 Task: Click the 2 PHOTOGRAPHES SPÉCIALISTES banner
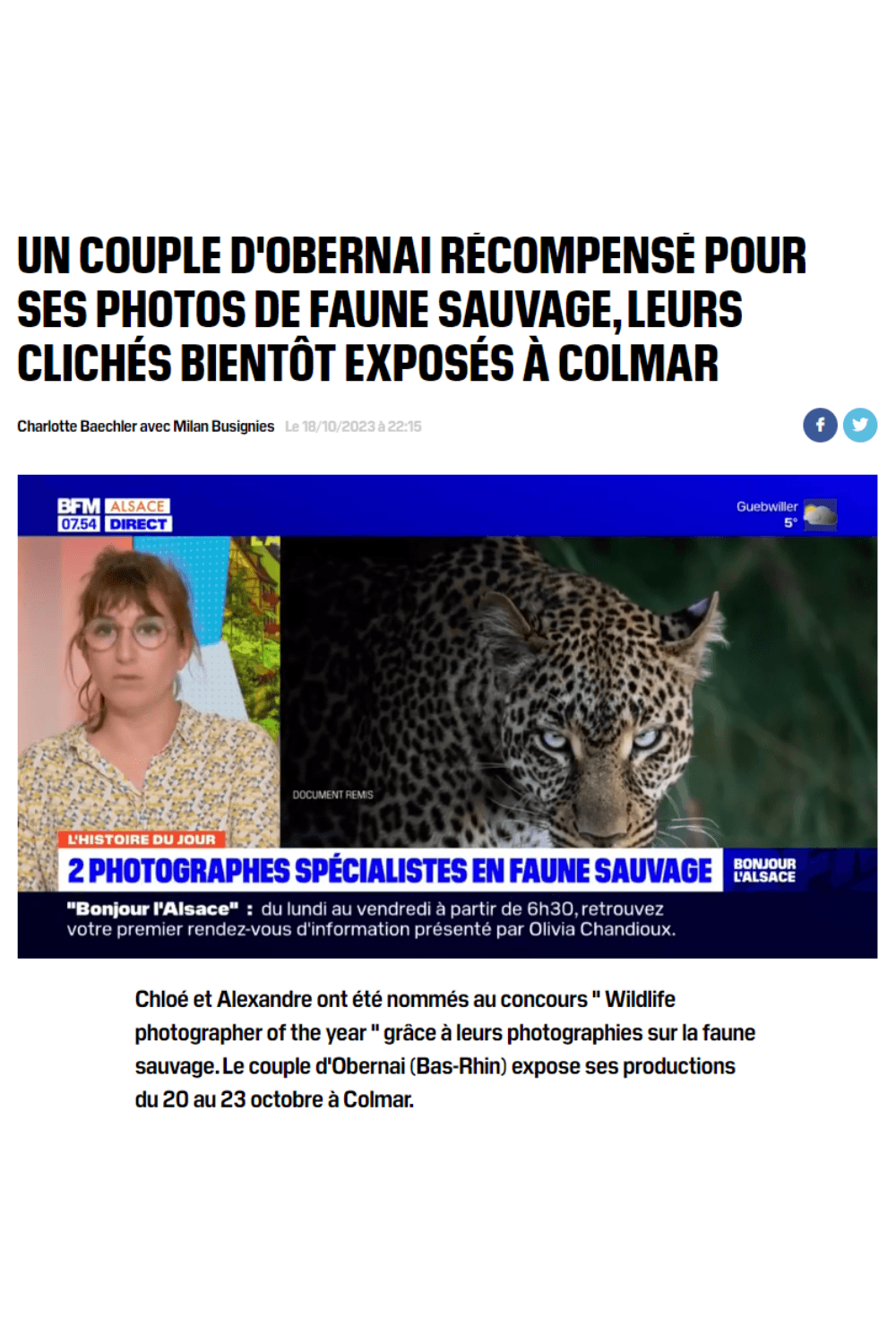point(391,870)
